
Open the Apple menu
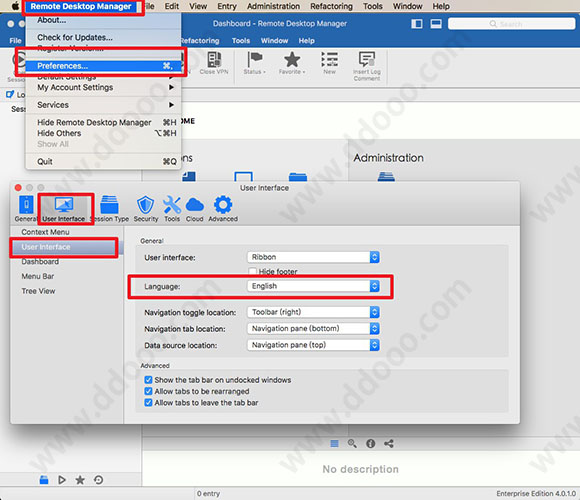15,6
